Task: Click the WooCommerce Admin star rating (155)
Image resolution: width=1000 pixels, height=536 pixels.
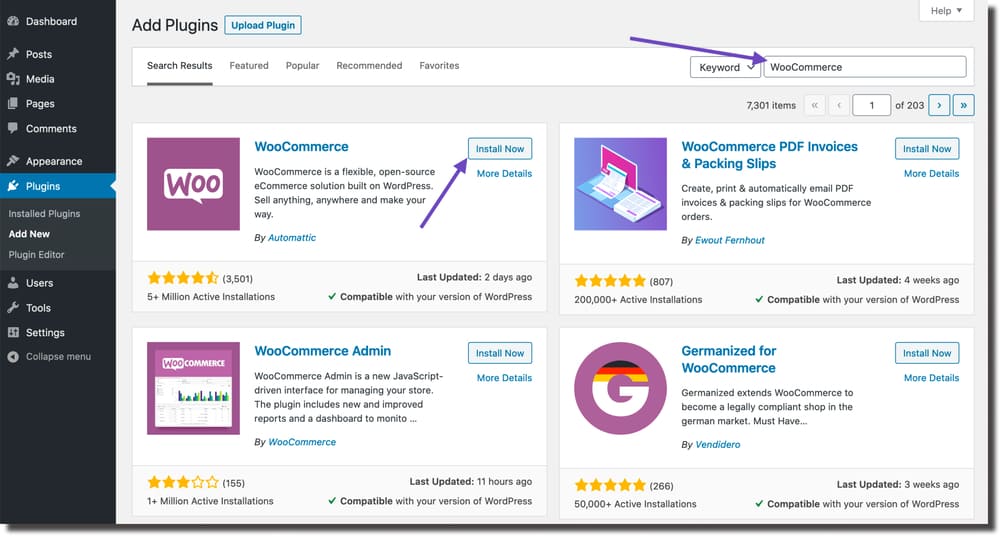Action: coord(183,482)
